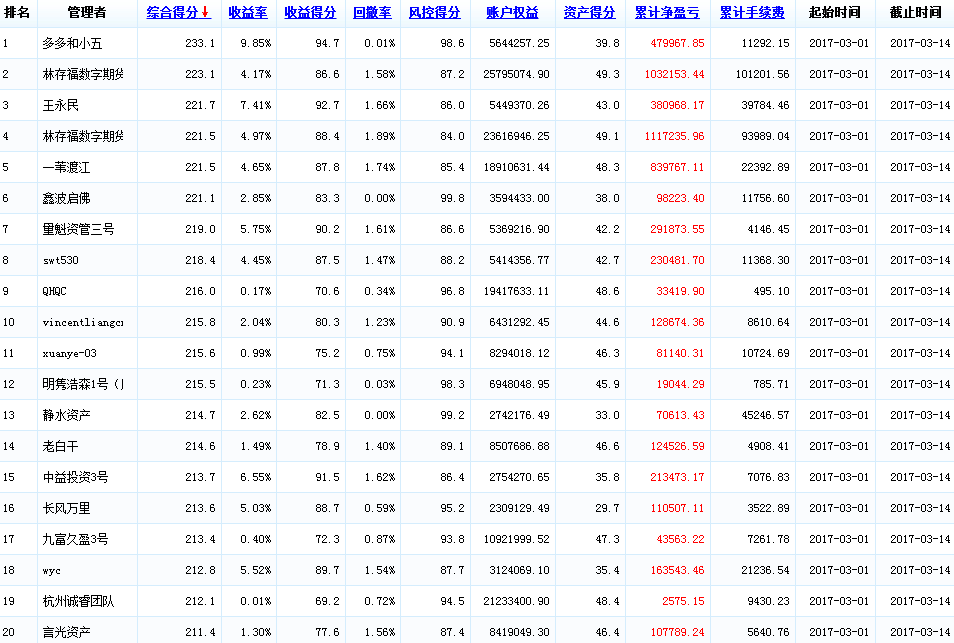Image resolution: width=954 pixels, height=643 pixels.
Task: Click manager name xuanye-03
Action: 69,353
